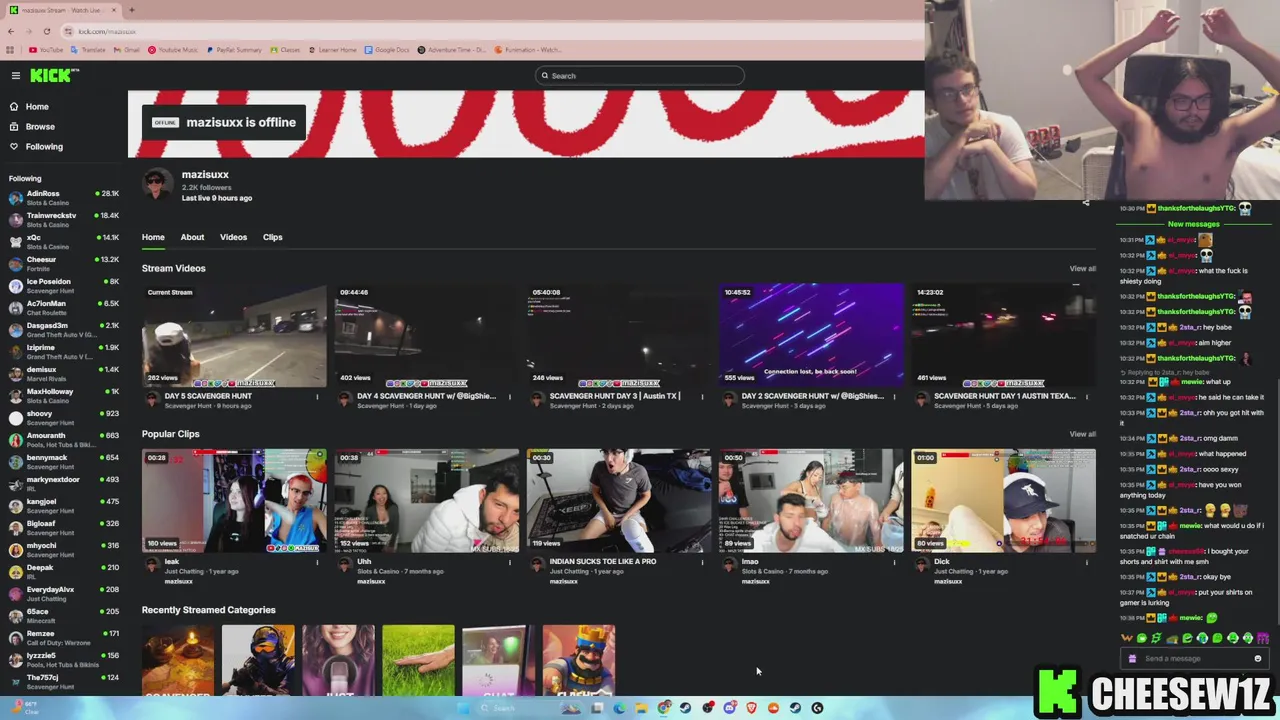Open SCAVENGER HUNT DAY 1 AUSTIN thumbnail
Viewport: 1280px width, 720px height.
(1003, 335)
